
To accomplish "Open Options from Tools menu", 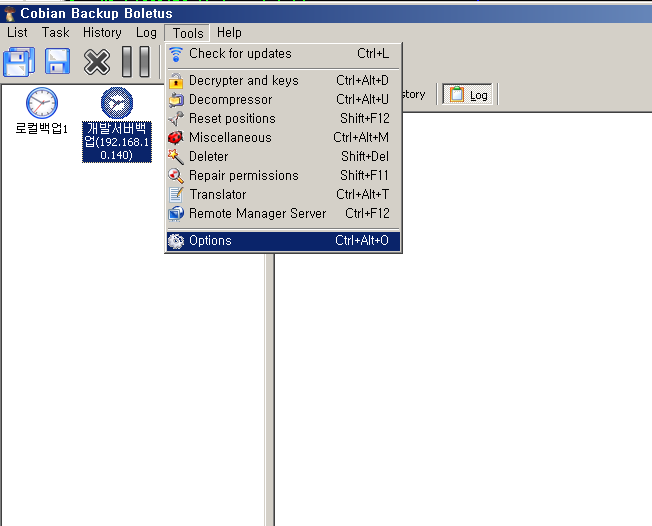I will (283, 241).
